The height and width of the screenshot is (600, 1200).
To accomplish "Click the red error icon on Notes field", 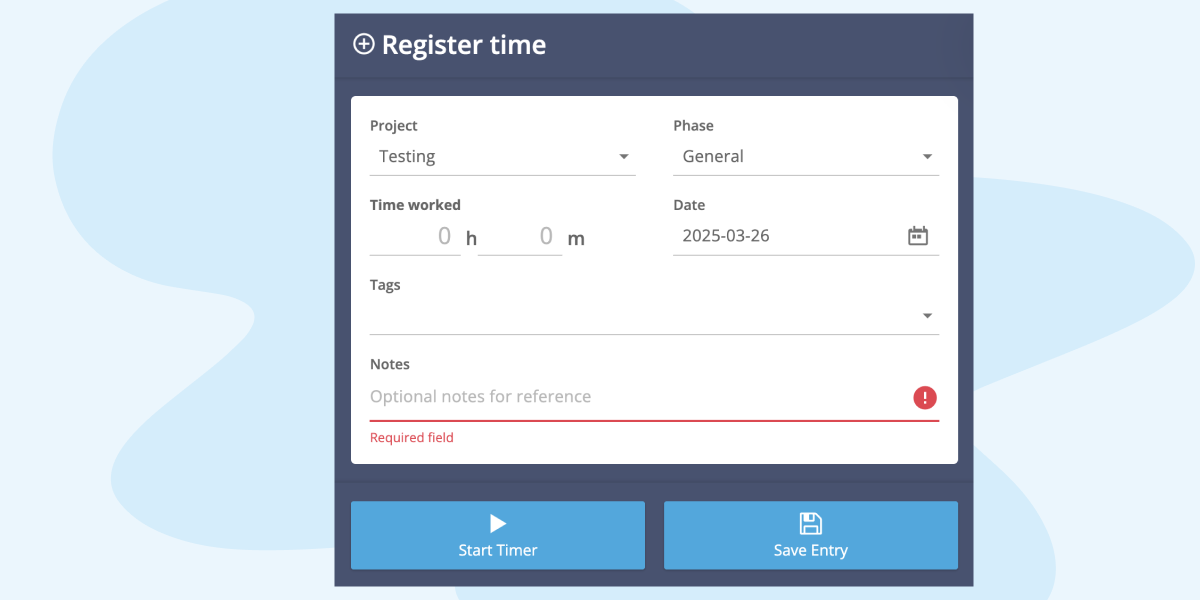I will coord(924,397).
